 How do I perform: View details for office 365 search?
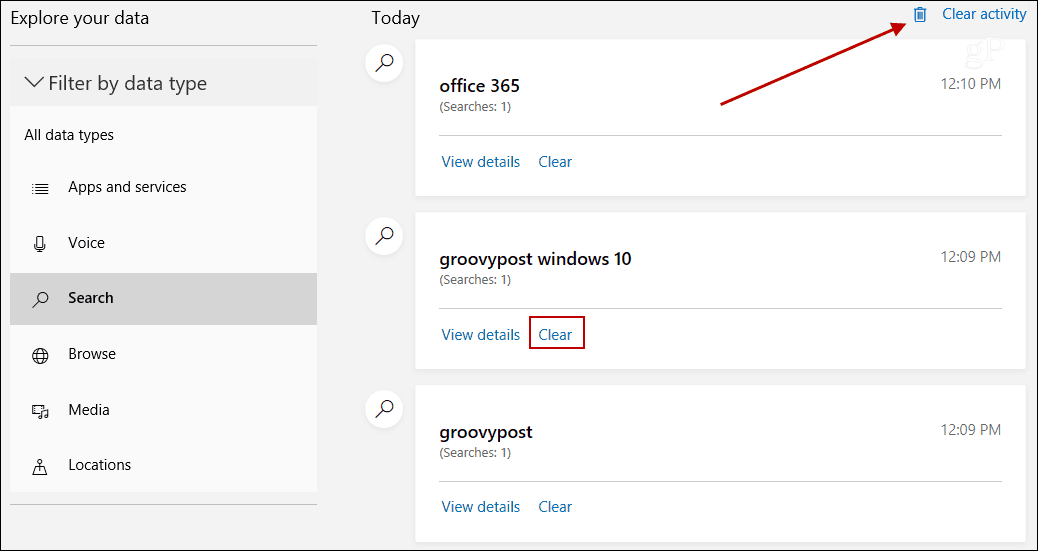481,162
